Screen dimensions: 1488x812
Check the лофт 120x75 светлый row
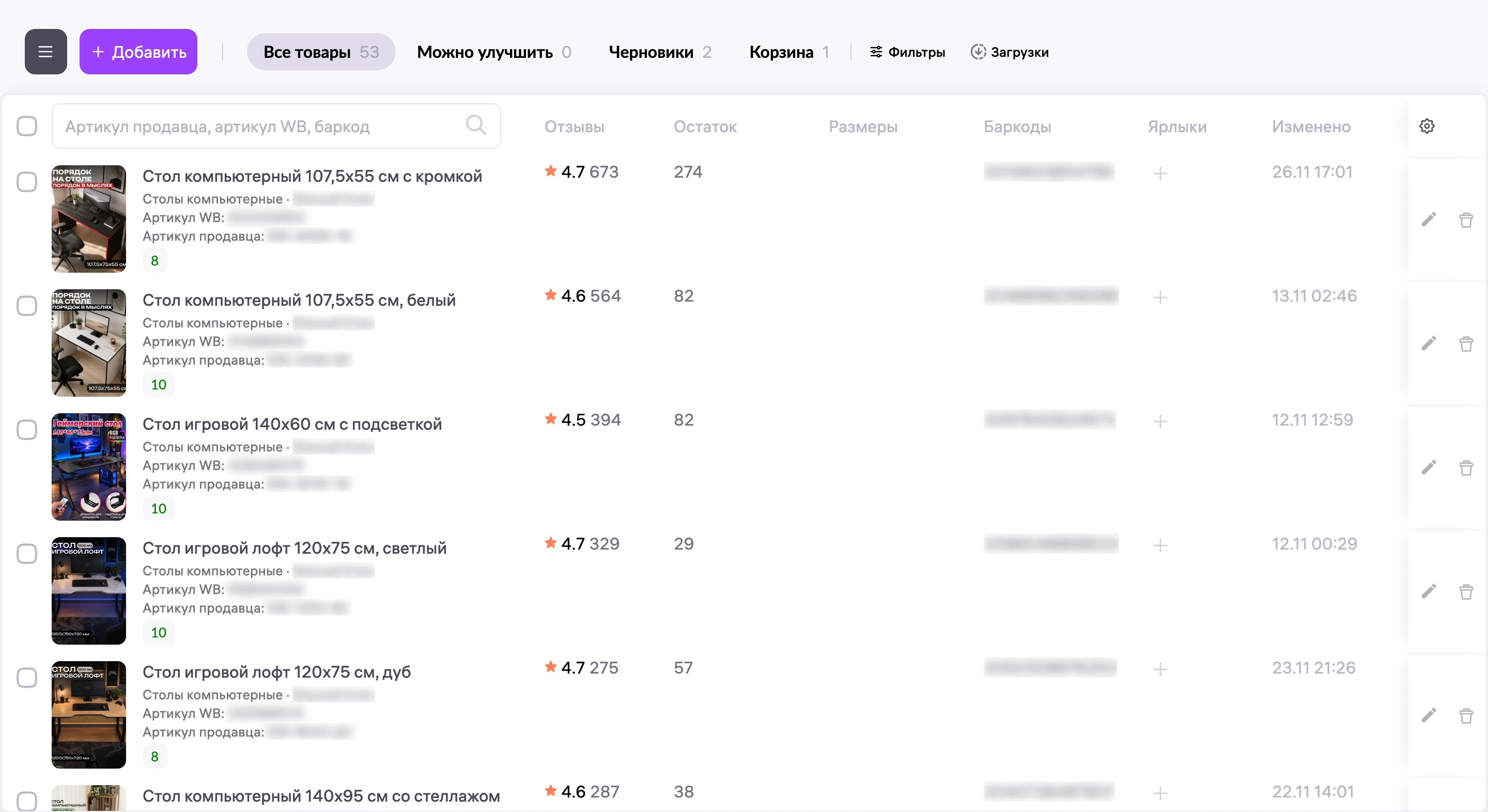[26, 554]
